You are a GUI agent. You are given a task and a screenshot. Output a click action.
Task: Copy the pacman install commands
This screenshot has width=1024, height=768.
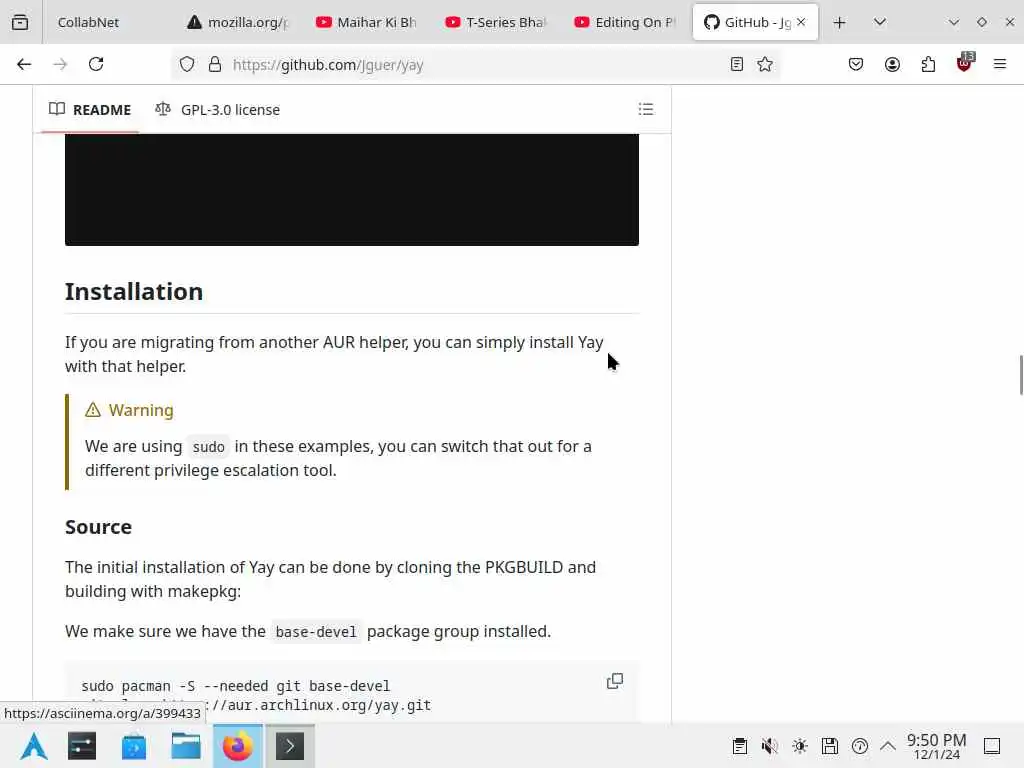(x=615, y=681)
